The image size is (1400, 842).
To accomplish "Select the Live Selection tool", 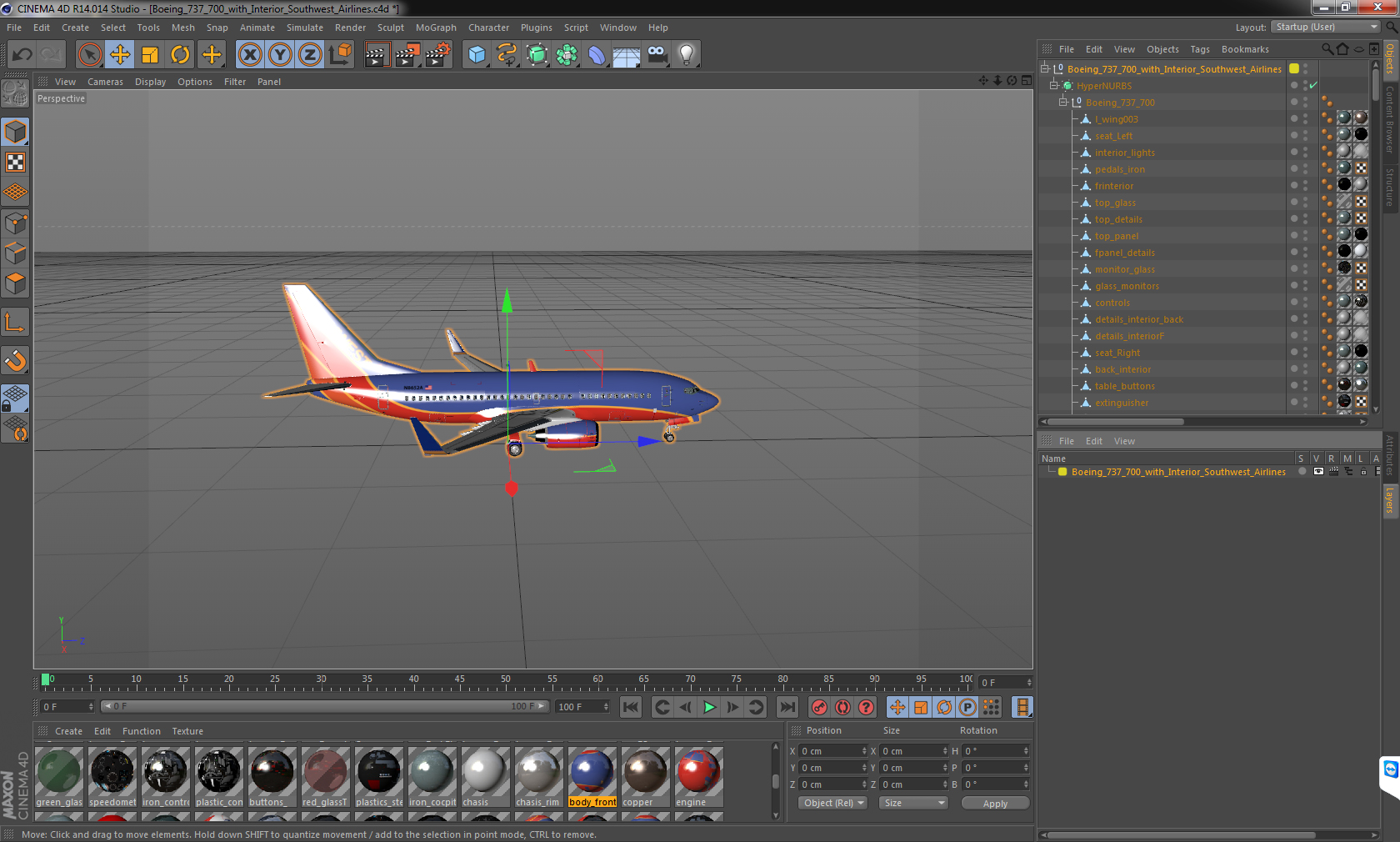I will [89, 55].
